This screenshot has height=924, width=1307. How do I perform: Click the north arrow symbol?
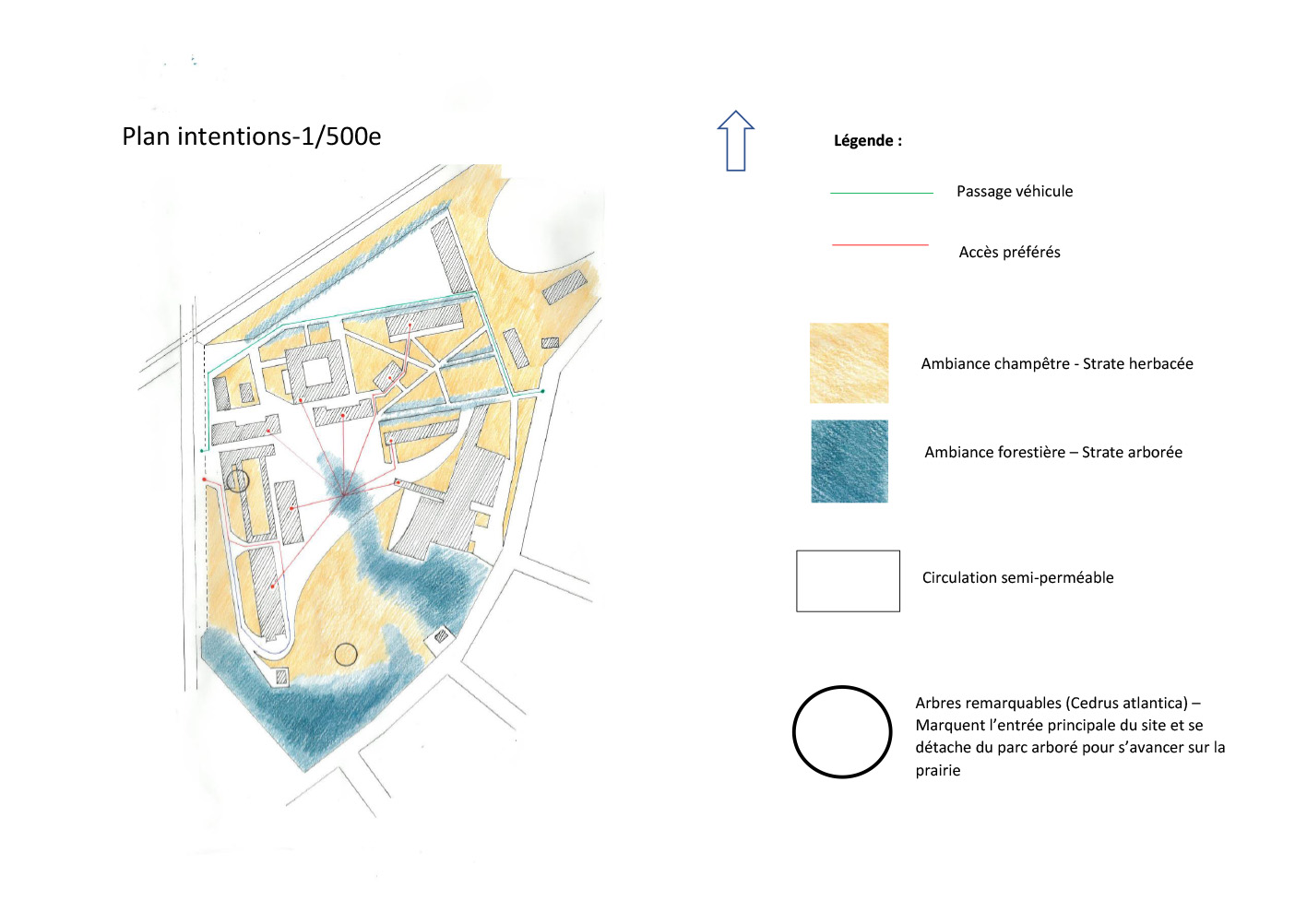736,141
